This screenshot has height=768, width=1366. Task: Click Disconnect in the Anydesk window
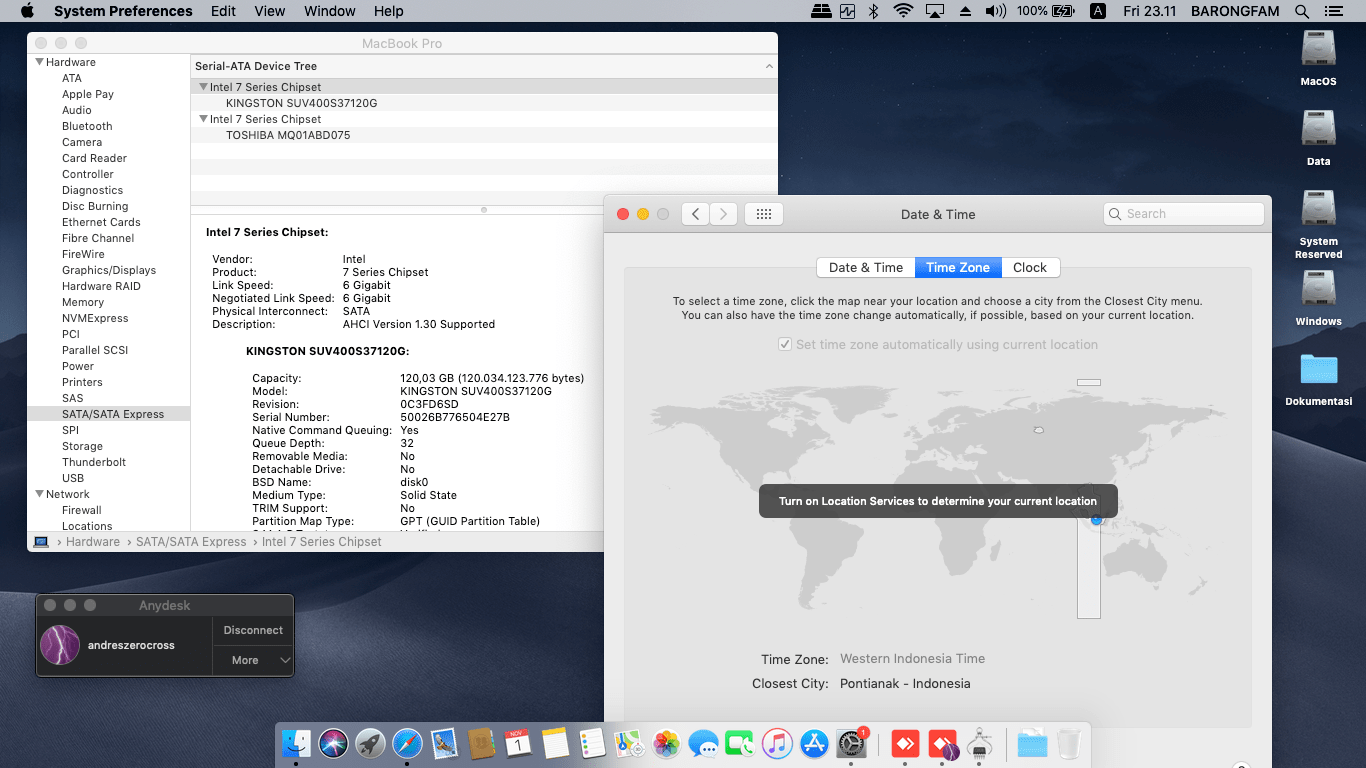(x=253, y=630)
